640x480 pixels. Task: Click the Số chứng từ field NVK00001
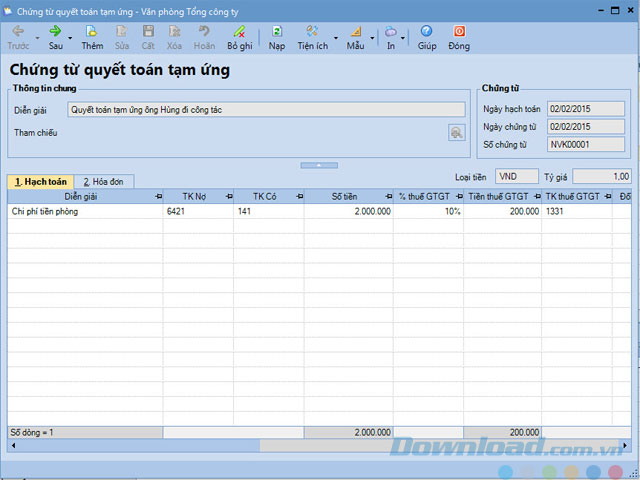(x=585, y=144)
